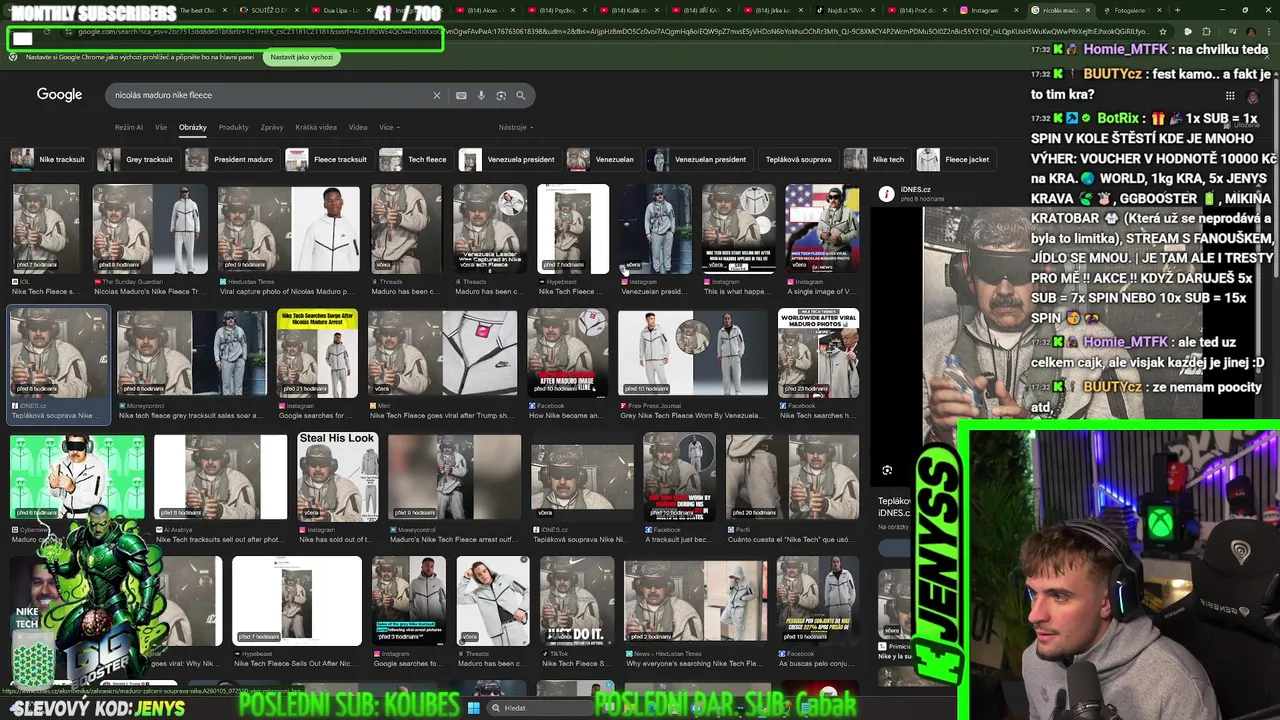Click the lens icon on preview image
This screenshot has height=720, width=1280.
[887, 470]
